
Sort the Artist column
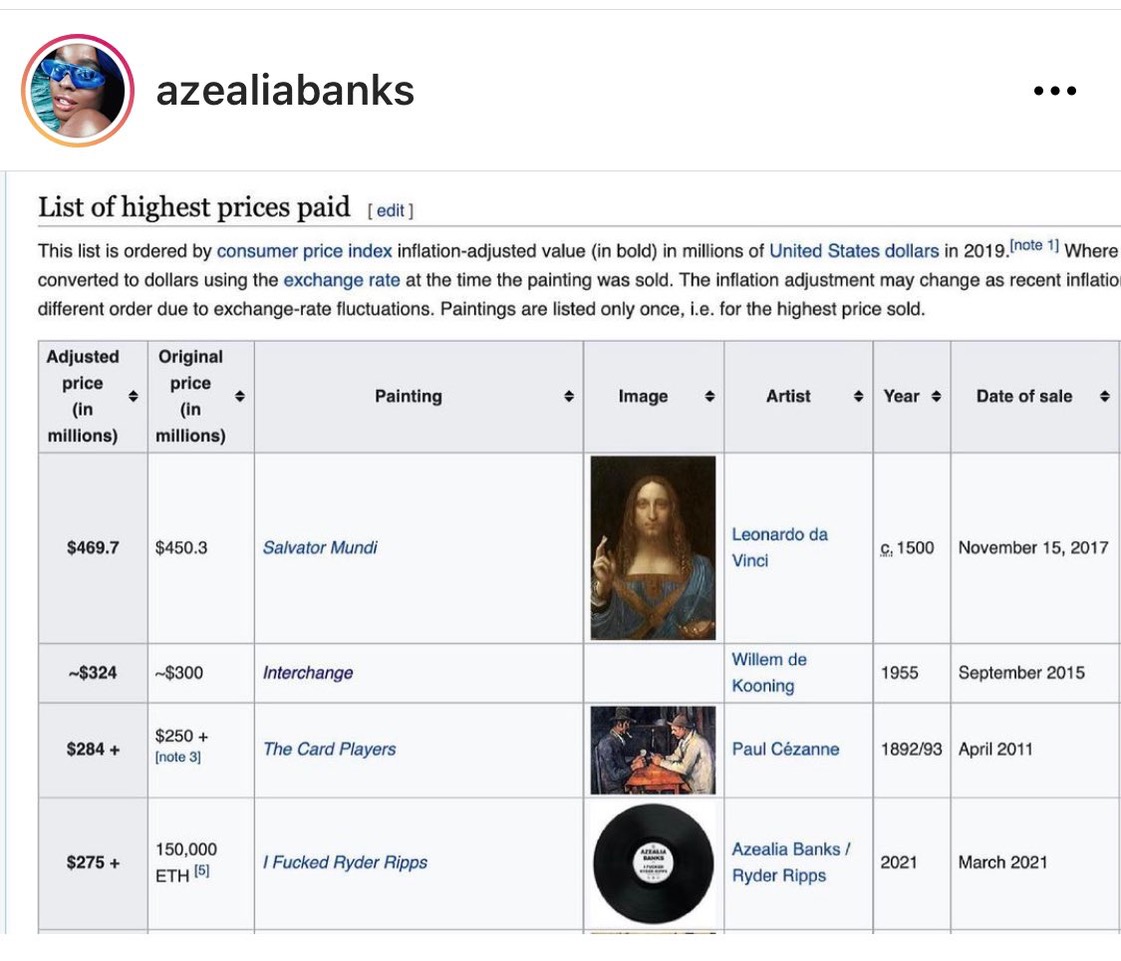(858, 396)
